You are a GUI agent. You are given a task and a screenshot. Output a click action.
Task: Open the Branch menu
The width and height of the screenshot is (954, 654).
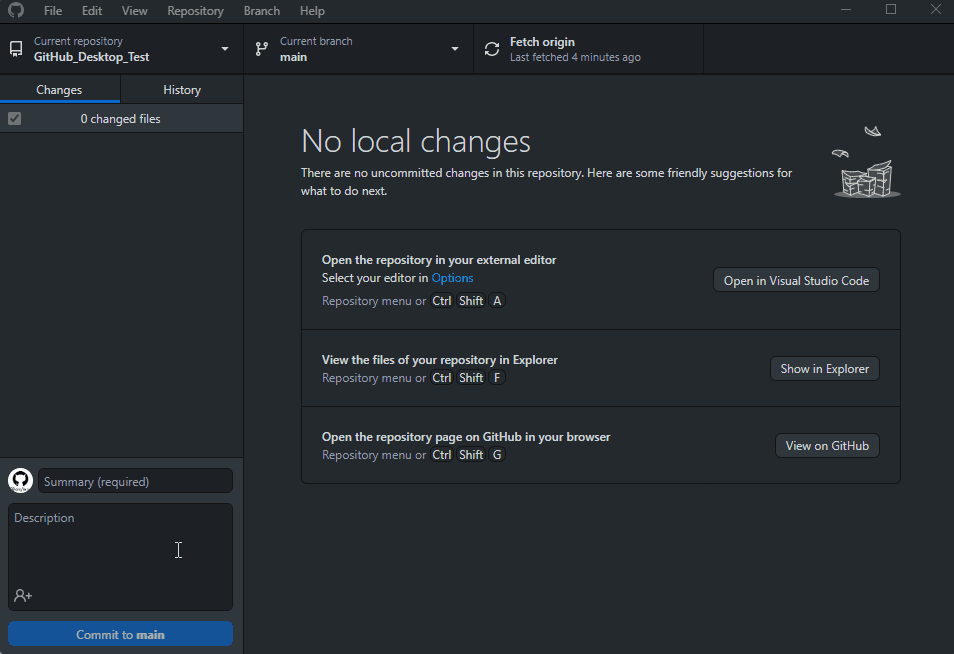click(x=262, y=11)
